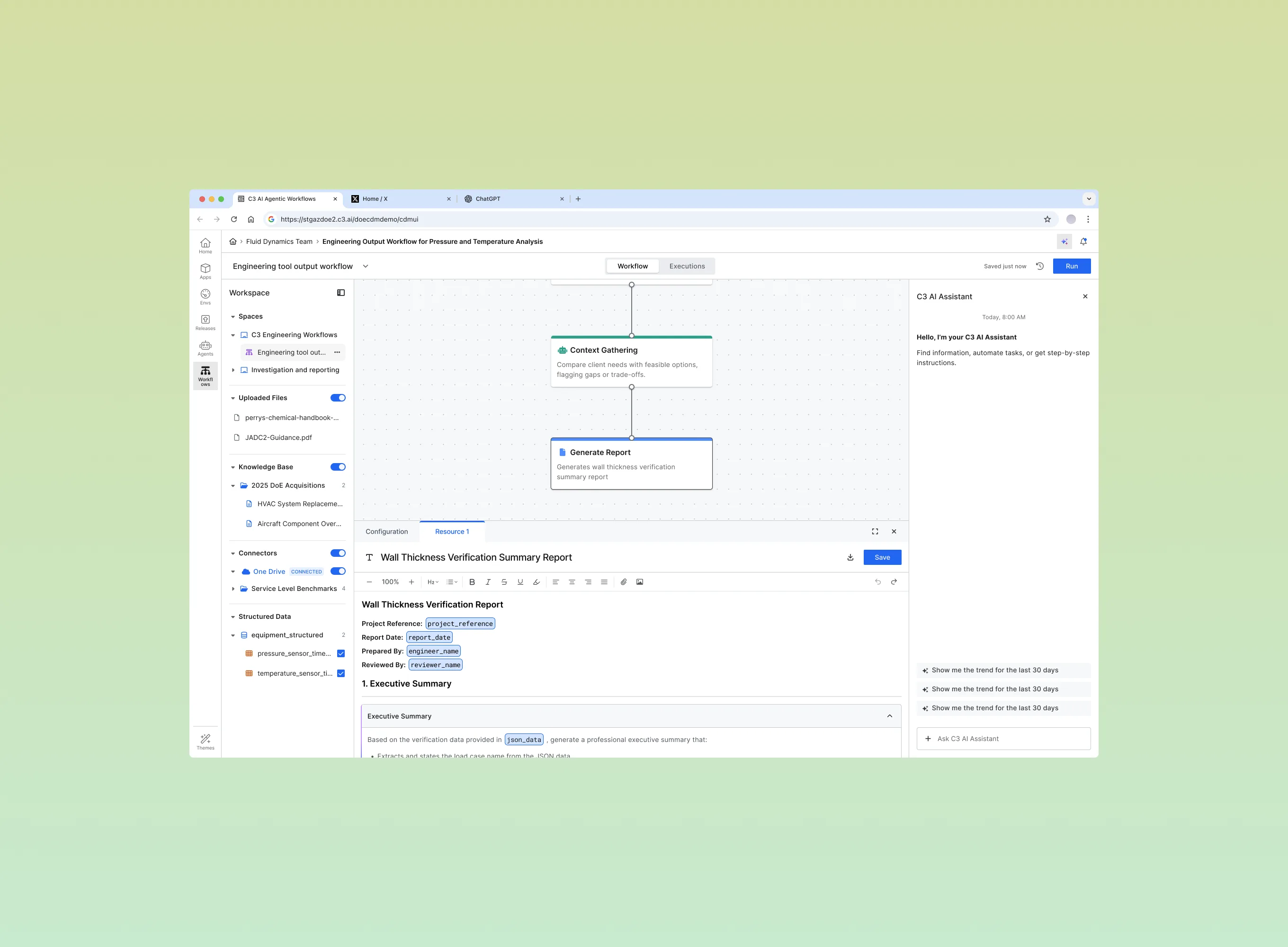Switch to Home / X browser tab

coord(401,199)
